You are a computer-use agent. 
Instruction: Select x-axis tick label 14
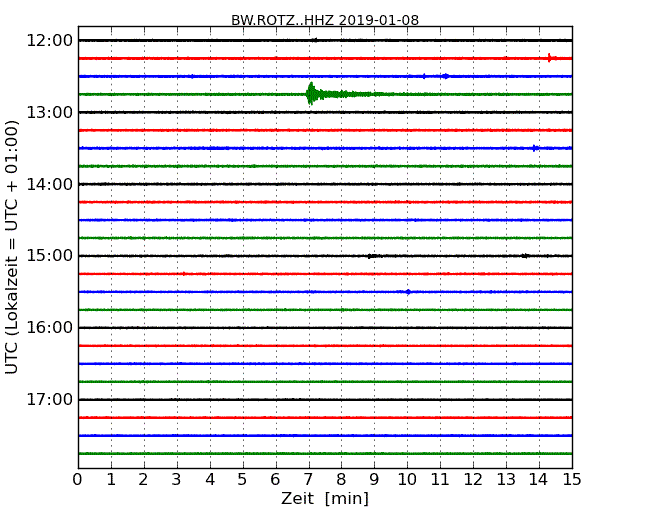pos(539,480)
